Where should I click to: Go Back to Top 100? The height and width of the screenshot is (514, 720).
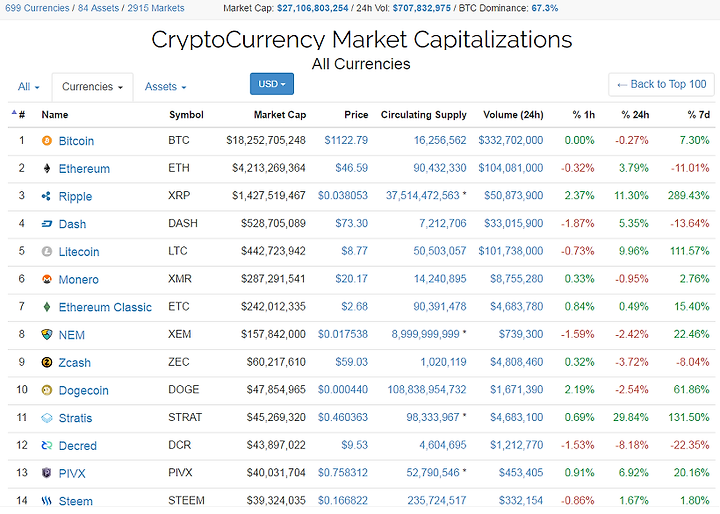click(x=661, y=84)
